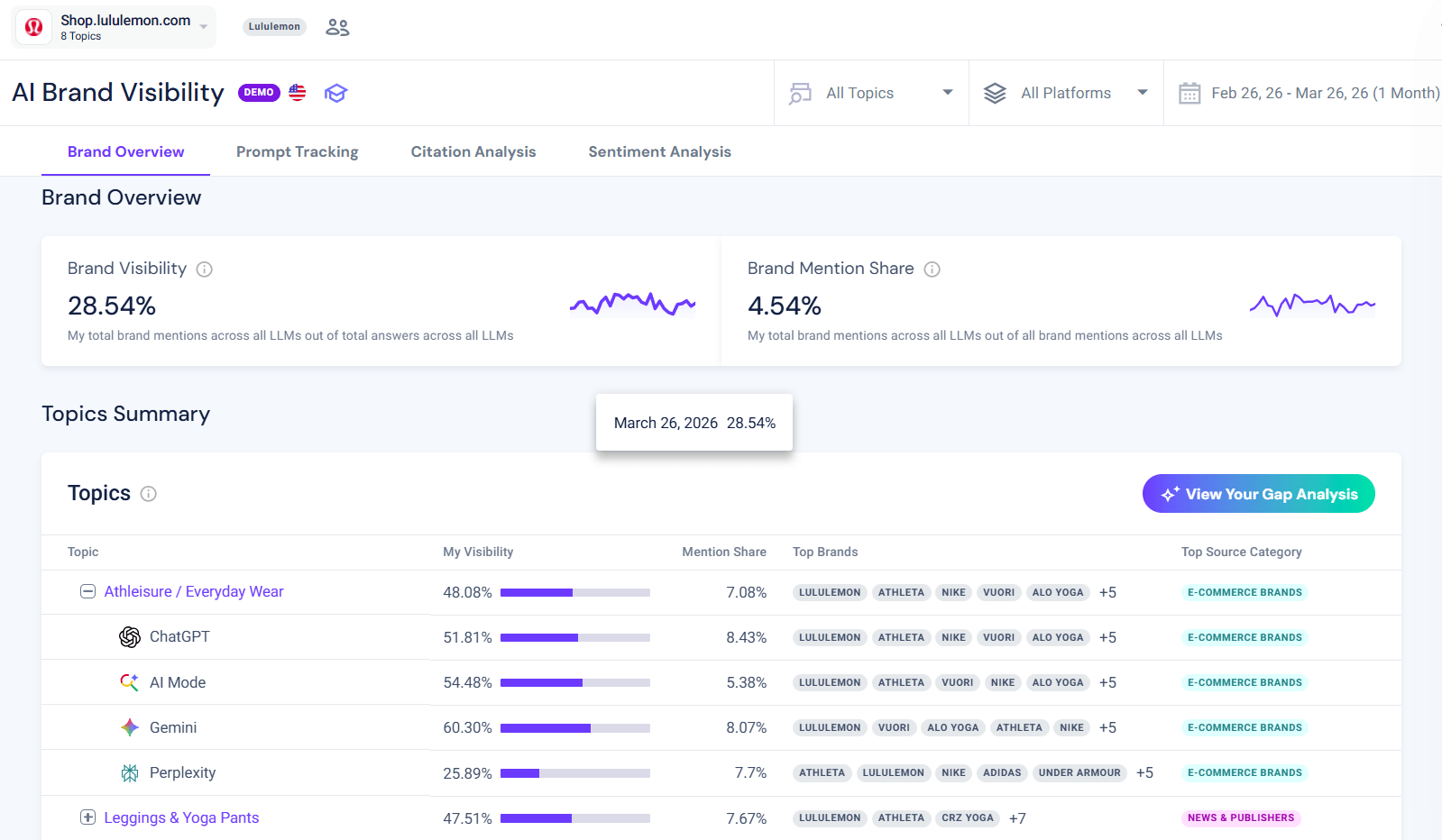Click the Gemini 60.30% visibility bar
Image resolution: width=1442 pixels, height=840 pixels.
575,727
